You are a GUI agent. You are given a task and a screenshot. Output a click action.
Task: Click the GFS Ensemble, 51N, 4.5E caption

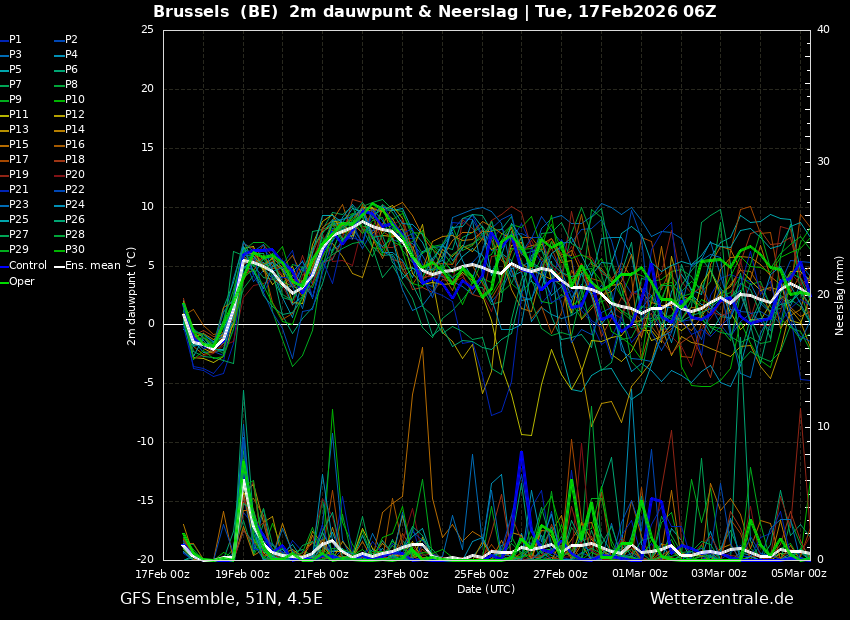[221, 599]
